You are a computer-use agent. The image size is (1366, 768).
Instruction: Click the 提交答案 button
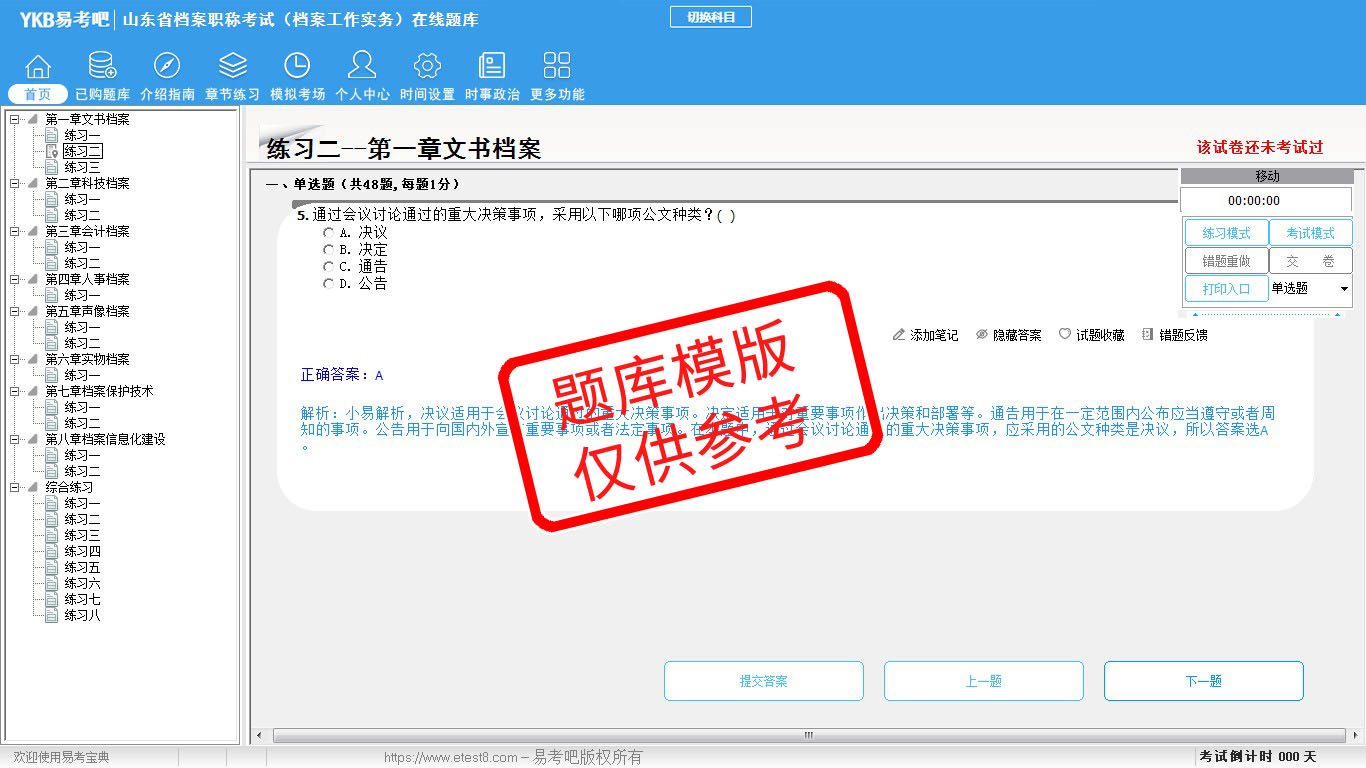[764, 681]
